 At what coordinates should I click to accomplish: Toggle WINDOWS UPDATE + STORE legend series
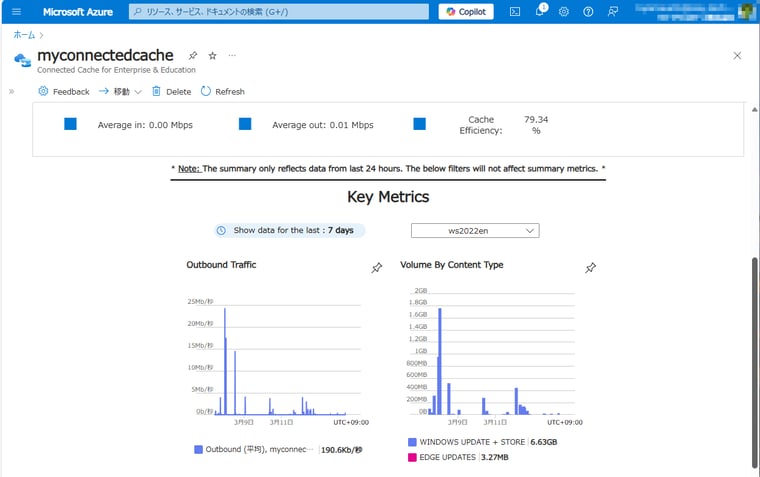pyautogui.click(x=467, y=442)
